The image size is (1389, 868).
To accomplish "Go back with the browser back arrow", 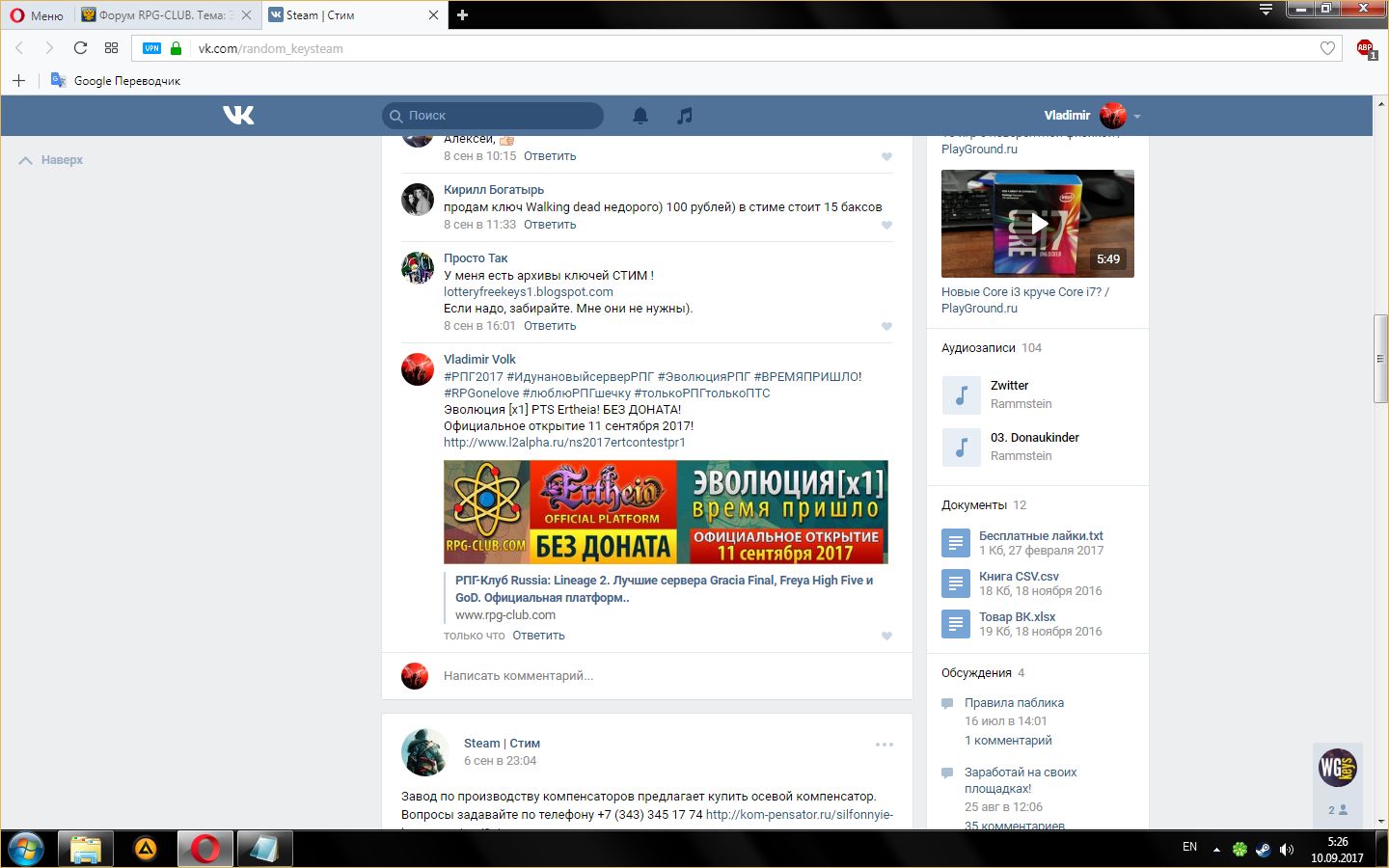I will [18, 48].
